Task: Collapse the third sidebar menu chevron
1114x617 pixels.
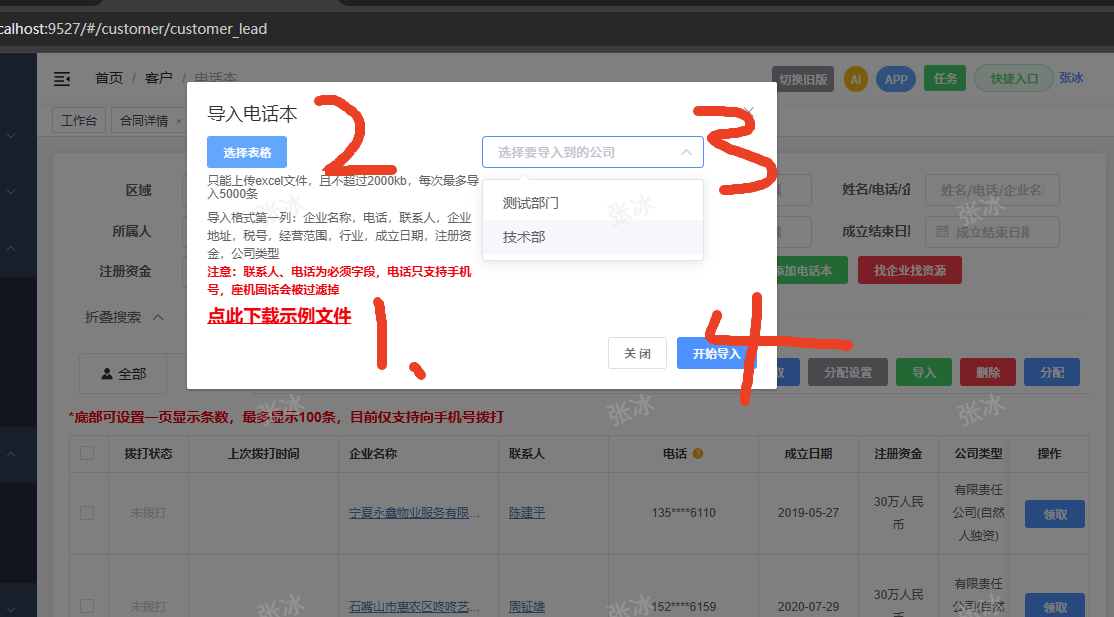Action: [x=11, y=248]
